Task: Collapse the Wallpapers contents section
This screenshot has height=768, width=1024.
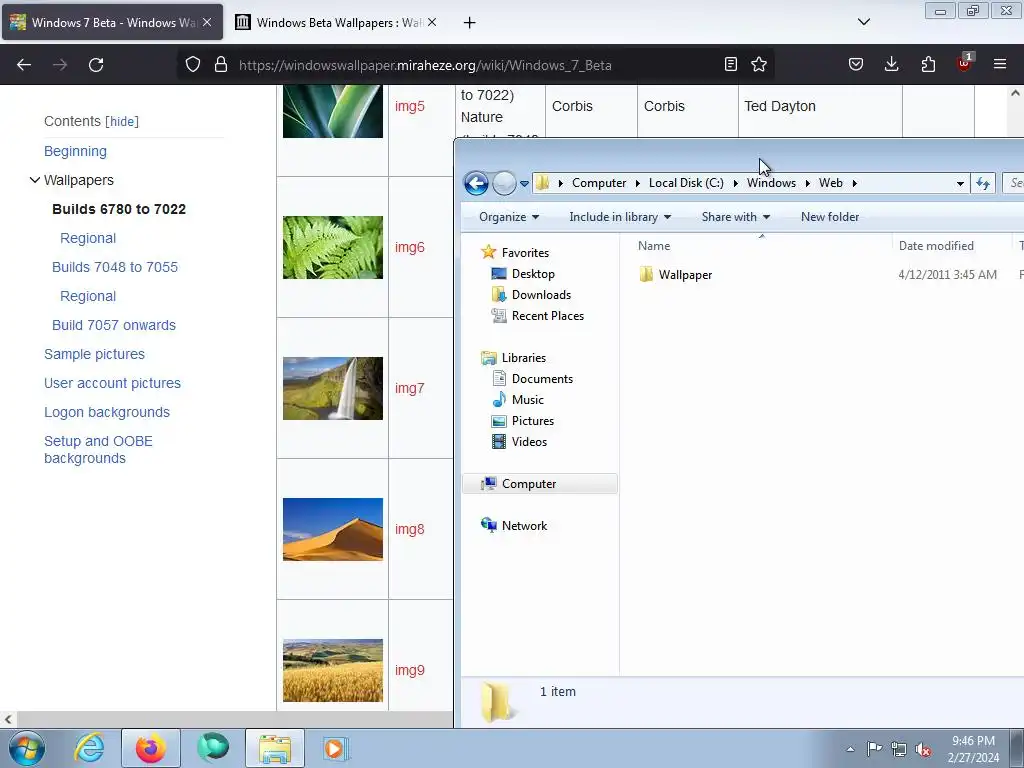Action: tap(35, 180)
